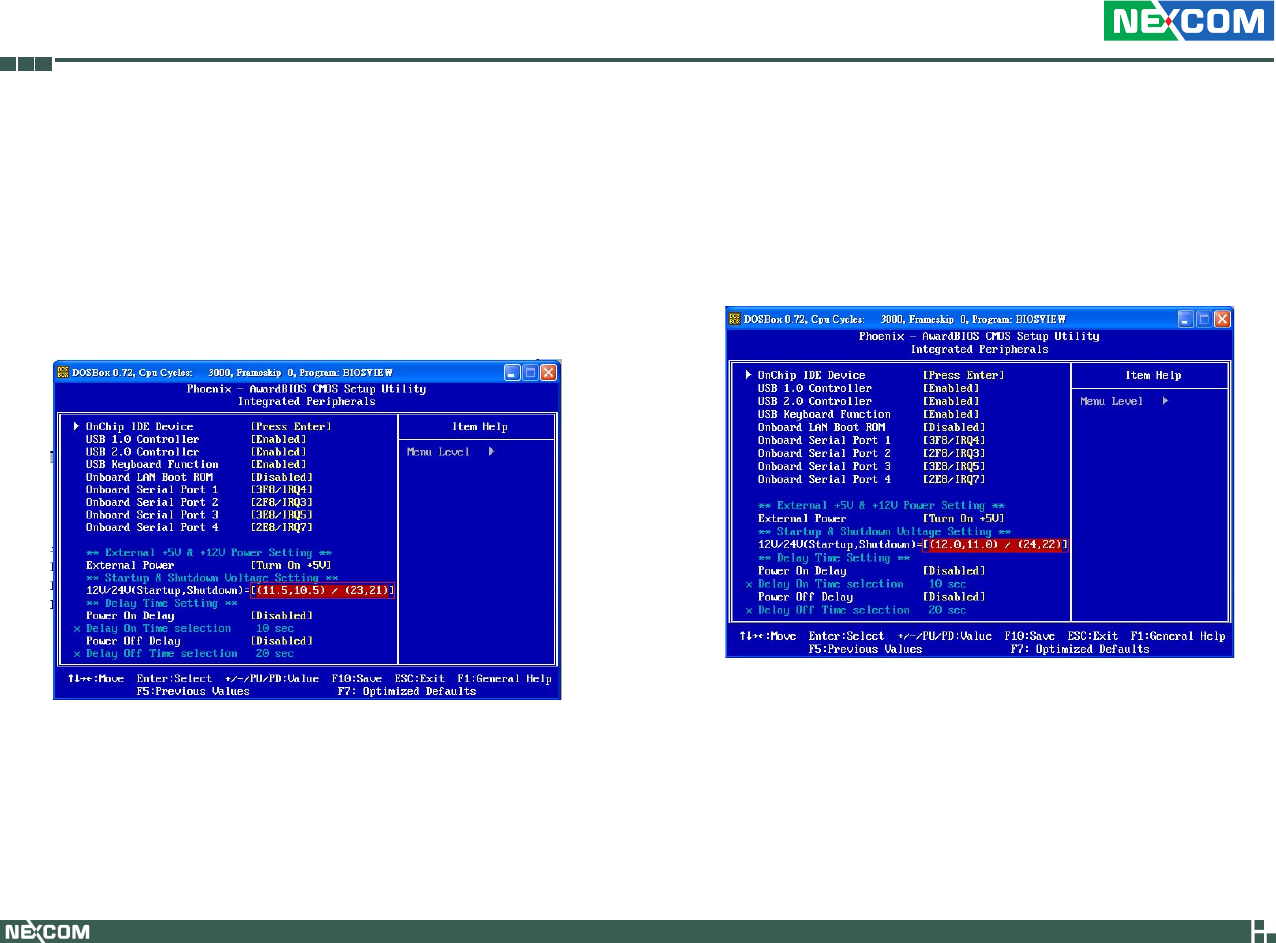This screenshot has height=943, width=1276.
Task: Open Serial Port 1 [3F8/IRQ4] in right window
Action: pos(953,440)
